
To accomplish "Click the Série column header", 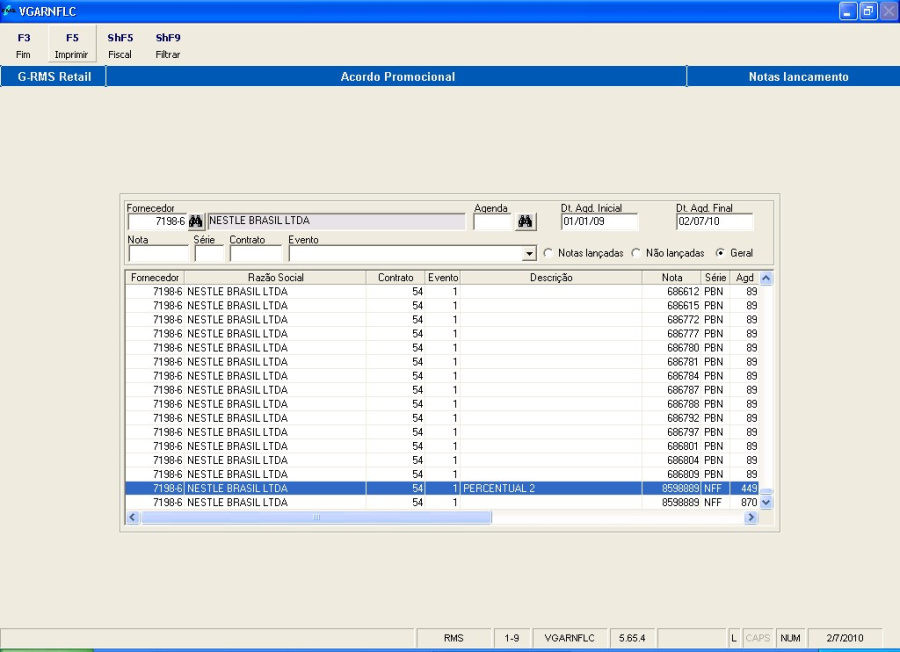I will 715,278.
